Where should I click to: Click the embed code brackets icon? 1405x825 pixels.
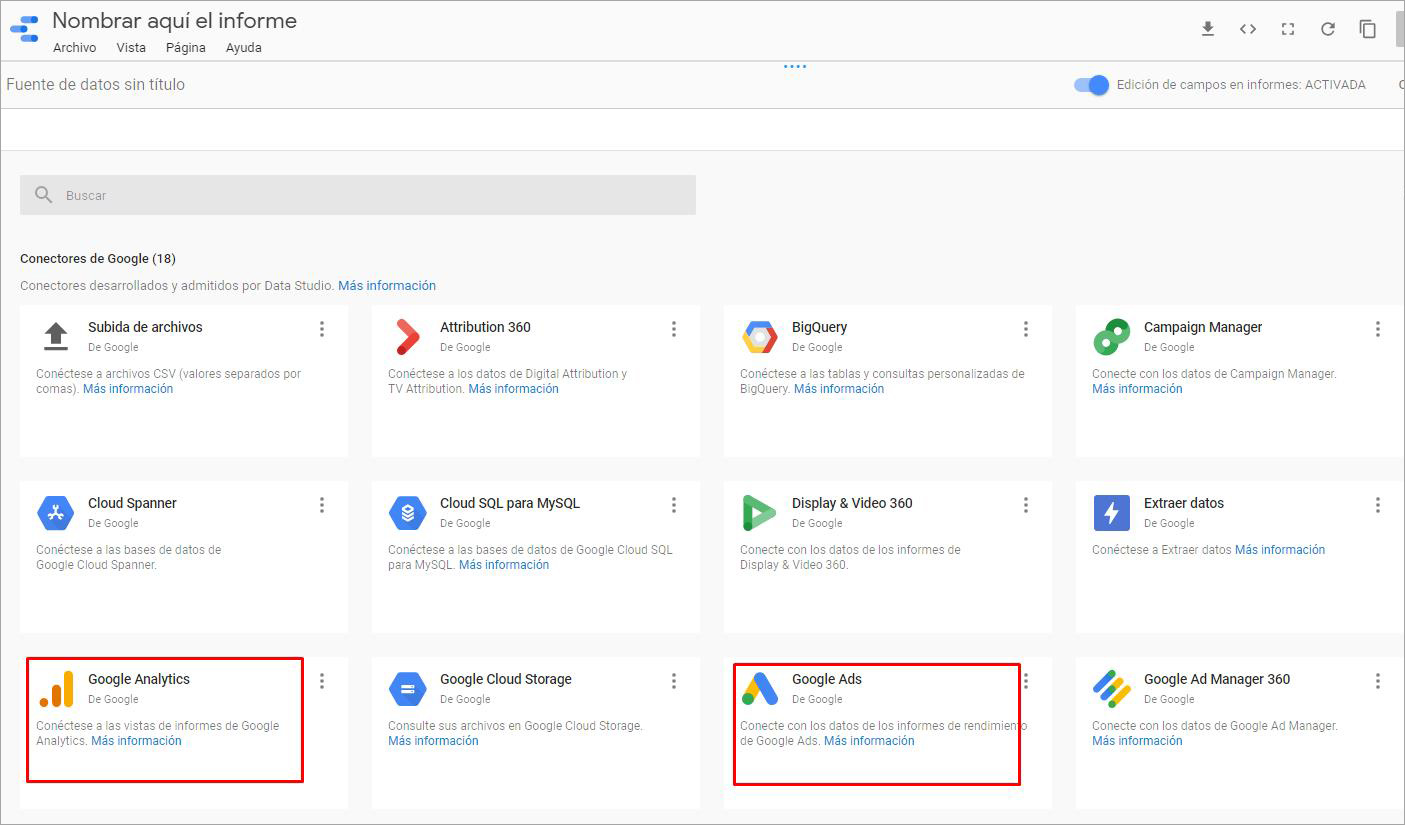point(1247,29)
